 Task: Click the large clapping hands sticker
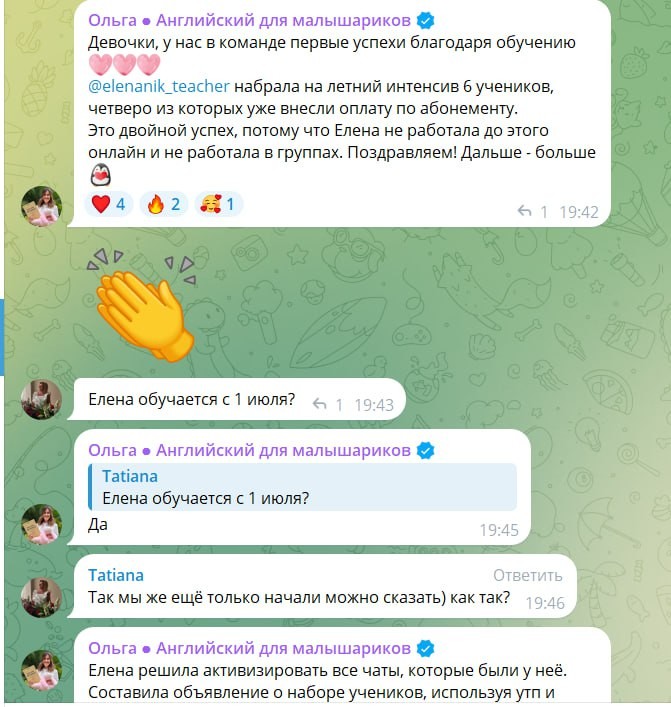[x=142, y=304]
